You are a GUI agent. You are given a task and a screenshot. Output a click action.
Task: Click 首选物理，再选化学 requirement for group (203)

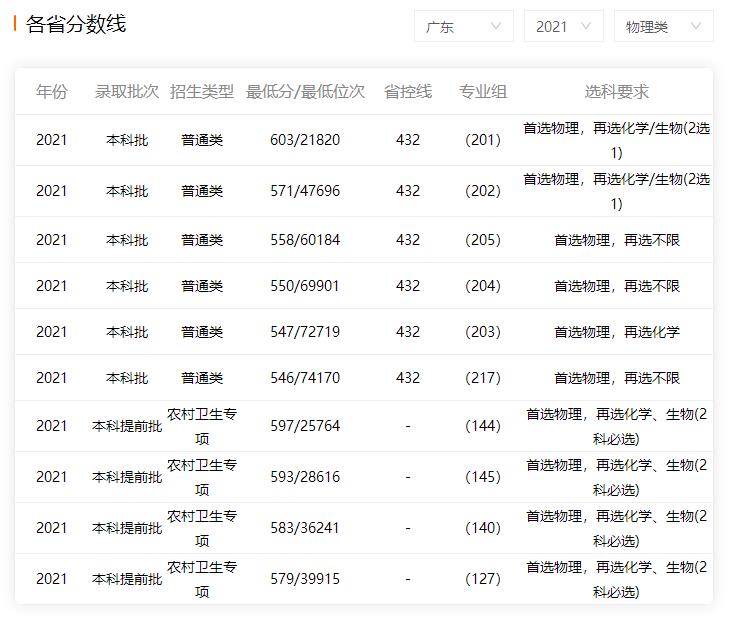click(617, 332)
